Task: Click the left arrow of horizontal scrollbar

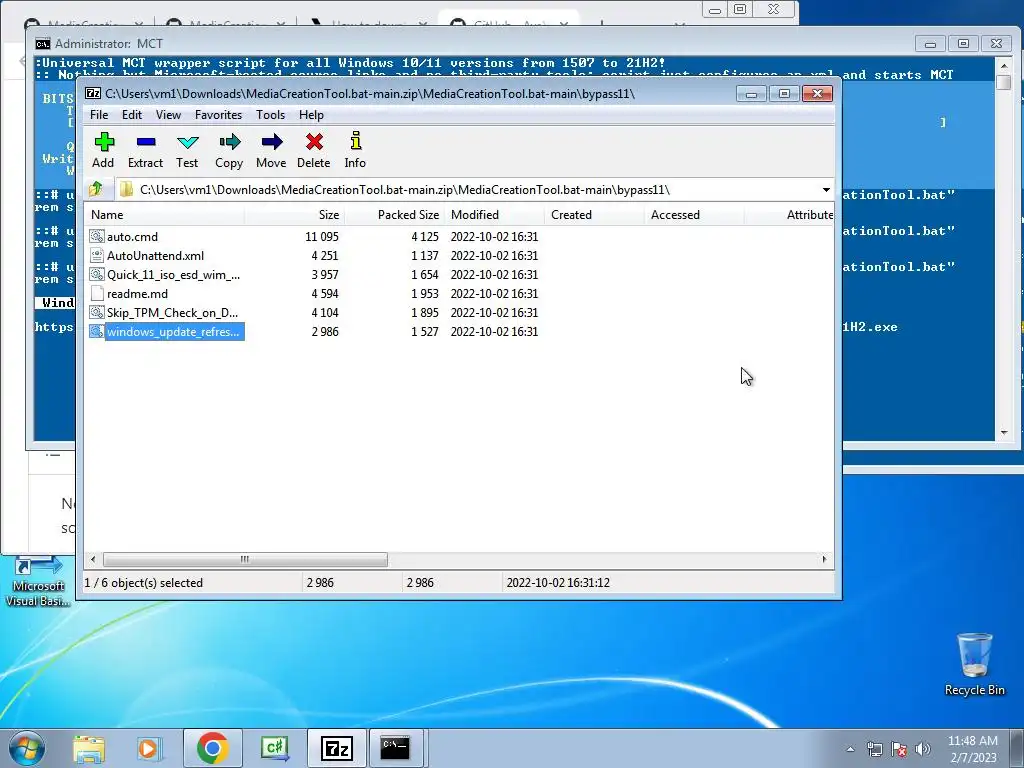Action: pos(93,560)
